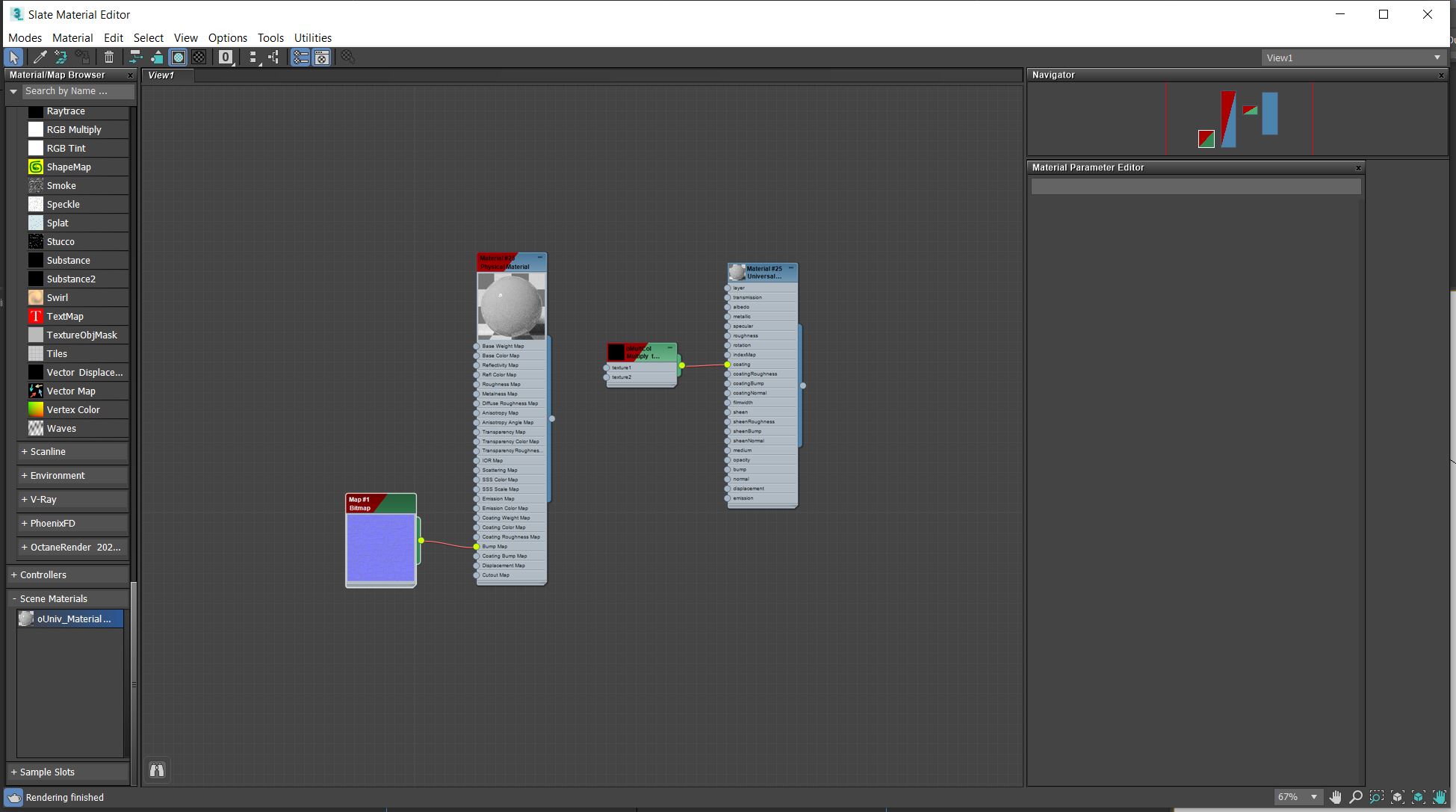Screen dimensions: 1456x812
Task: Click the trash Delete Selected icon
Action: click(109, 57)
